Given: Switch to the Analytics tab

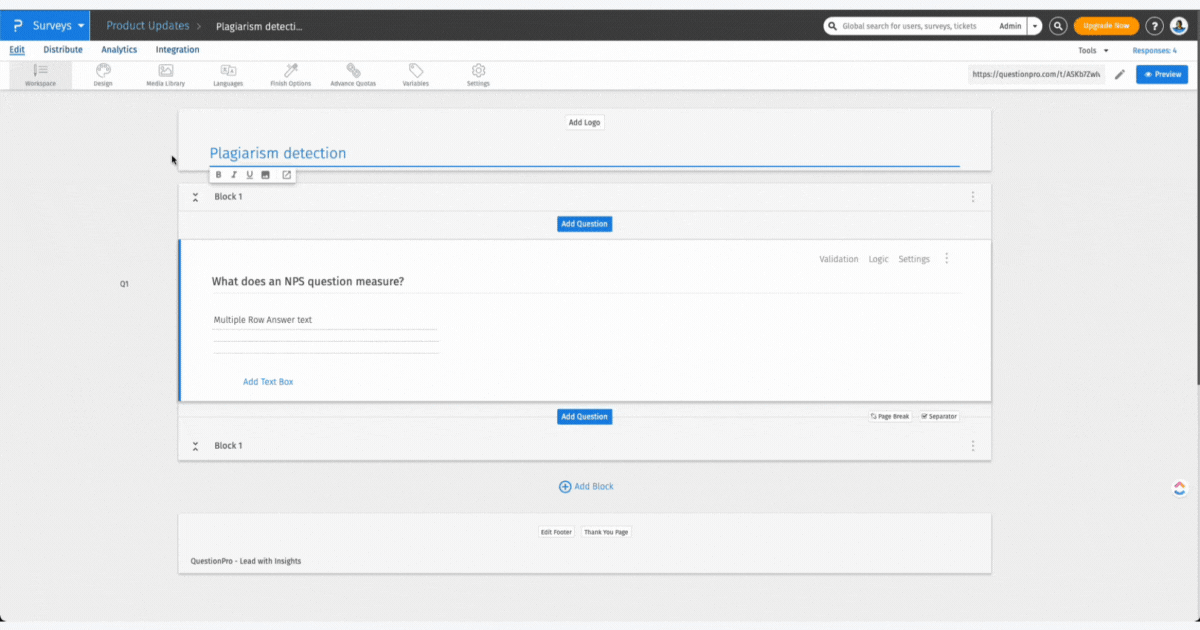Looking at the screenshot, I should coord(119,50).
